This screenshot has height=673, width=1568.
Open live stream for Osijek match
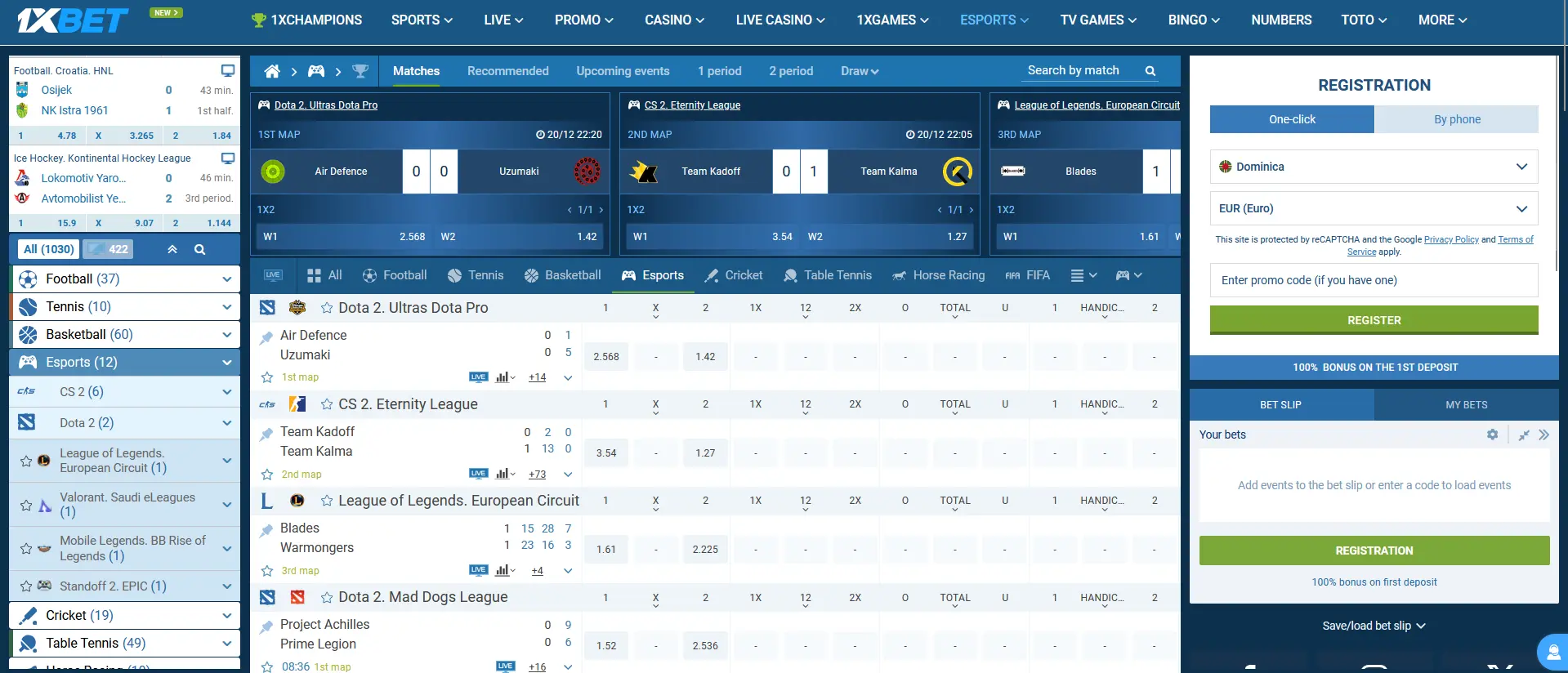click(x=228, y=70)
